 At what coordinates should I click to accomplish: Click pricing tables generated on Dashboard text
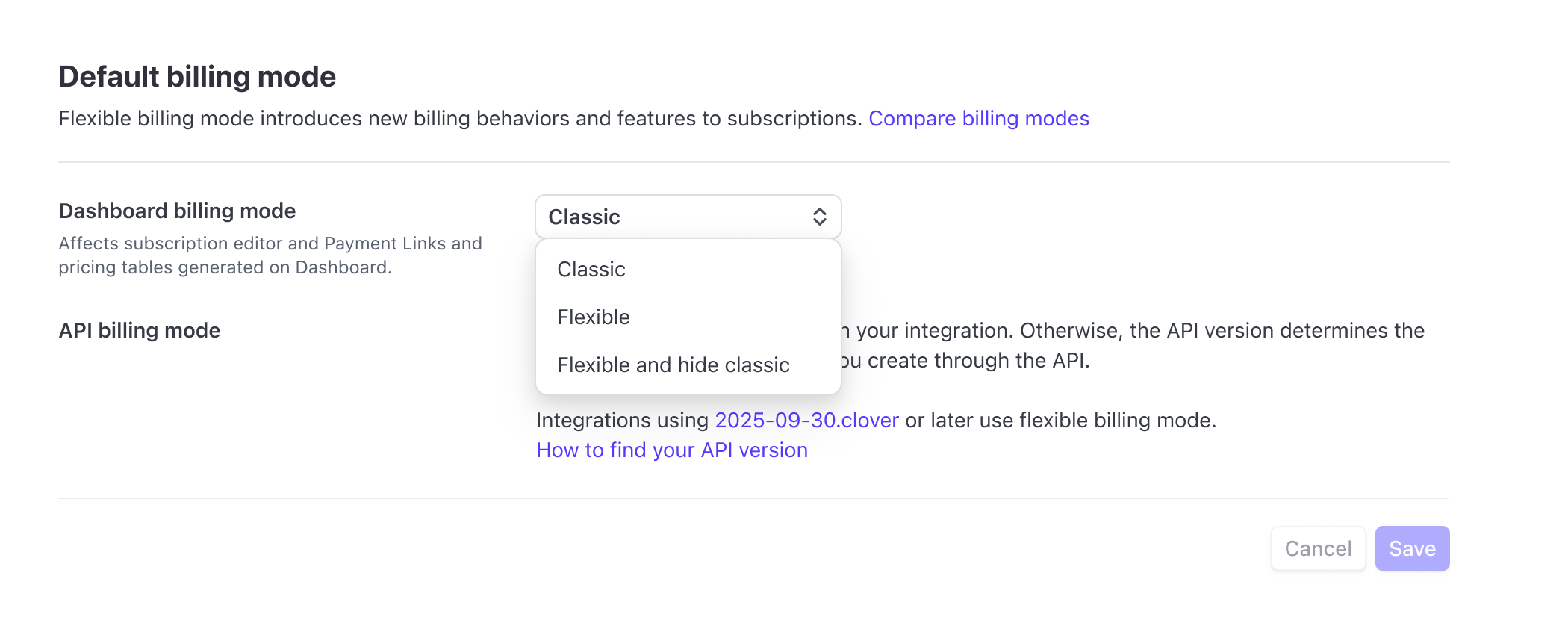tap(225, 267)
